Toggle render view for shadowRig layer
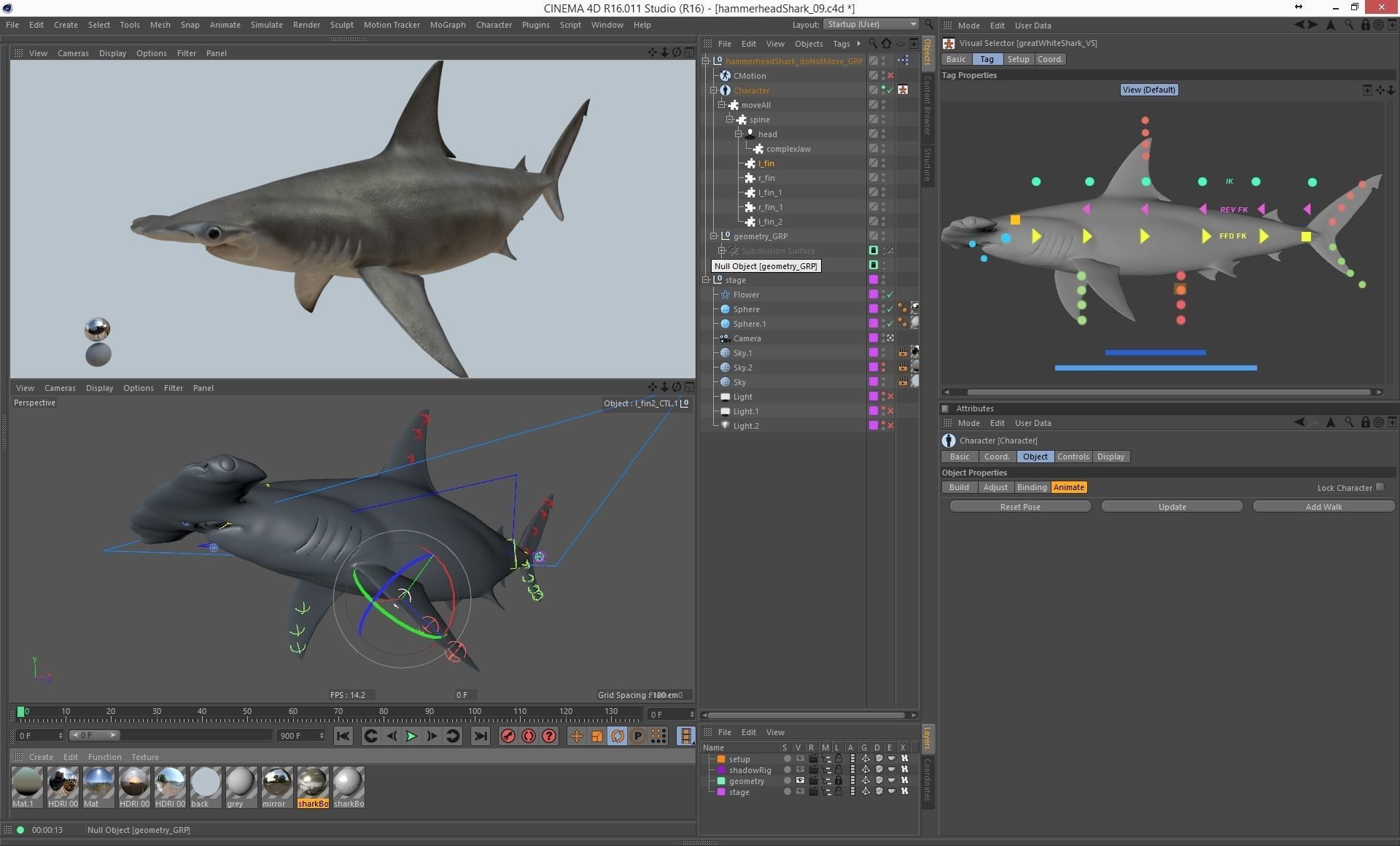 click(x=813, y=769)
